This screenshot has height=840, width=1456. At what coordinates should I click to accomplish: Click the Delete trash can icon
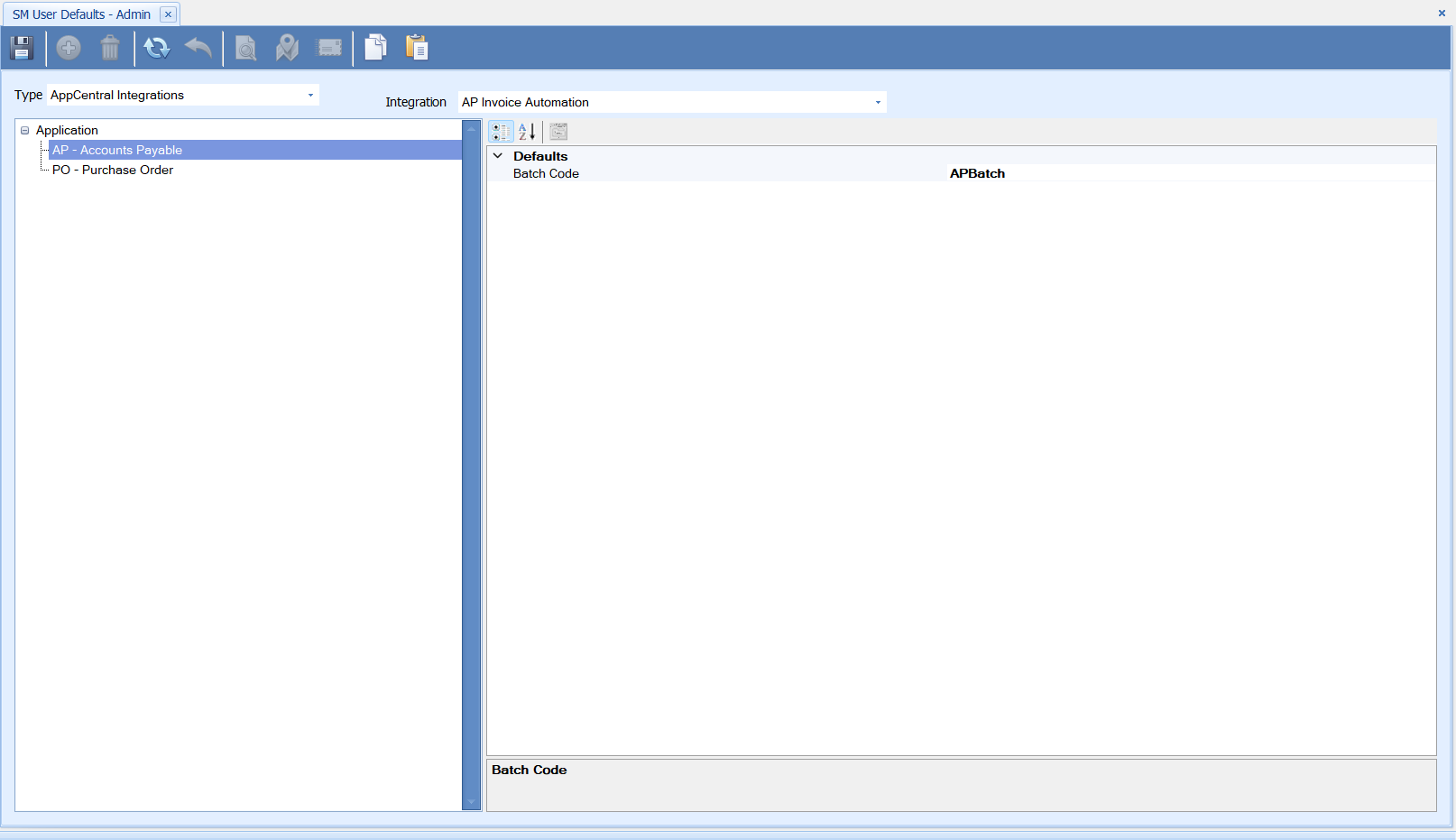point(110,48)
